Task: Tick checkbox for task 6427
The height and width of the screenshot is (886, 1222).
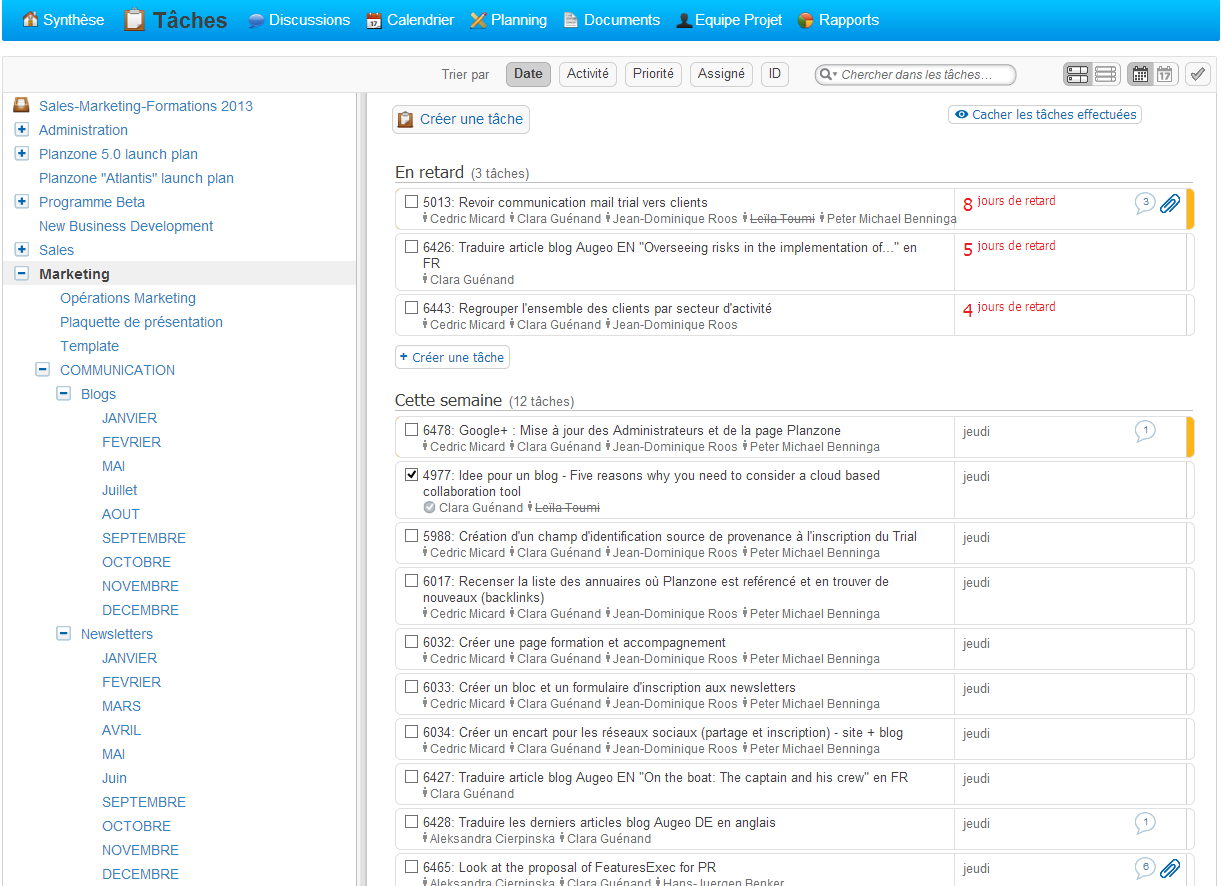Action: pyautogui.click(x=411, y=776)
